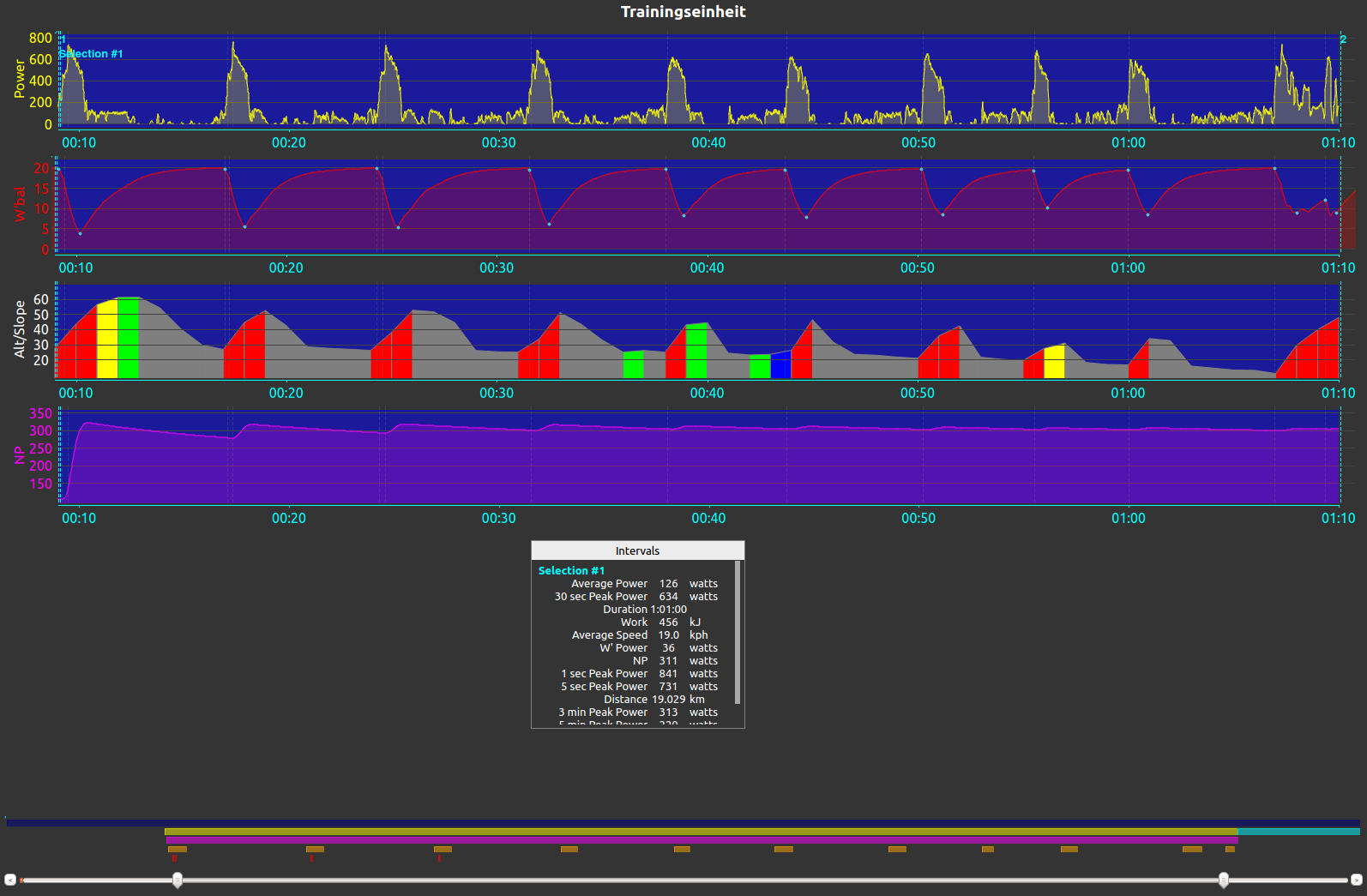
Task: Click the teal bar segment at the right end
Action: pos(1298,832)
